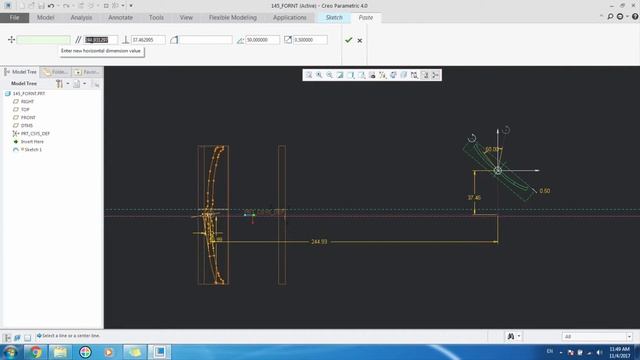640x360 pixels.
Task: Click the vertical dimension field 37.462995
Action: tap(148, 40)
